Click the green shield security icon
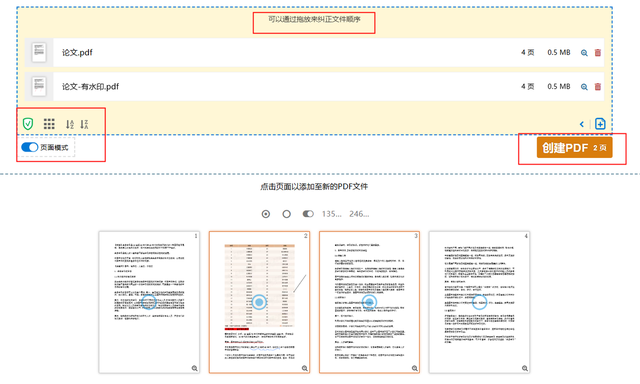Image resolution: width=640 pixels, height=384 pixels. pyautogui.click(x=28, y=124)
